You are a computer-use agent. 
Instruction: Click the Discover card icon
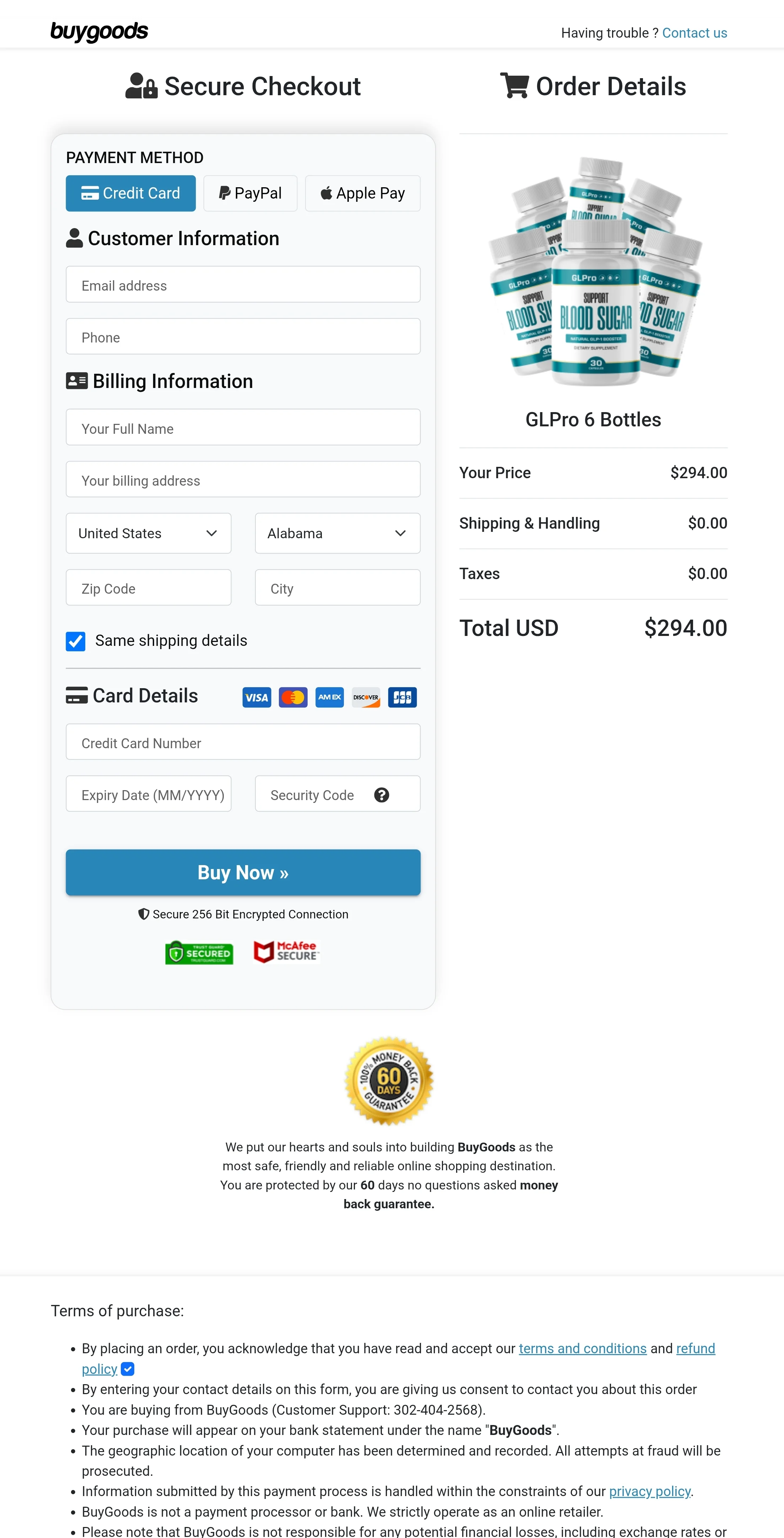pyautogui.click(x=365, y=697)
